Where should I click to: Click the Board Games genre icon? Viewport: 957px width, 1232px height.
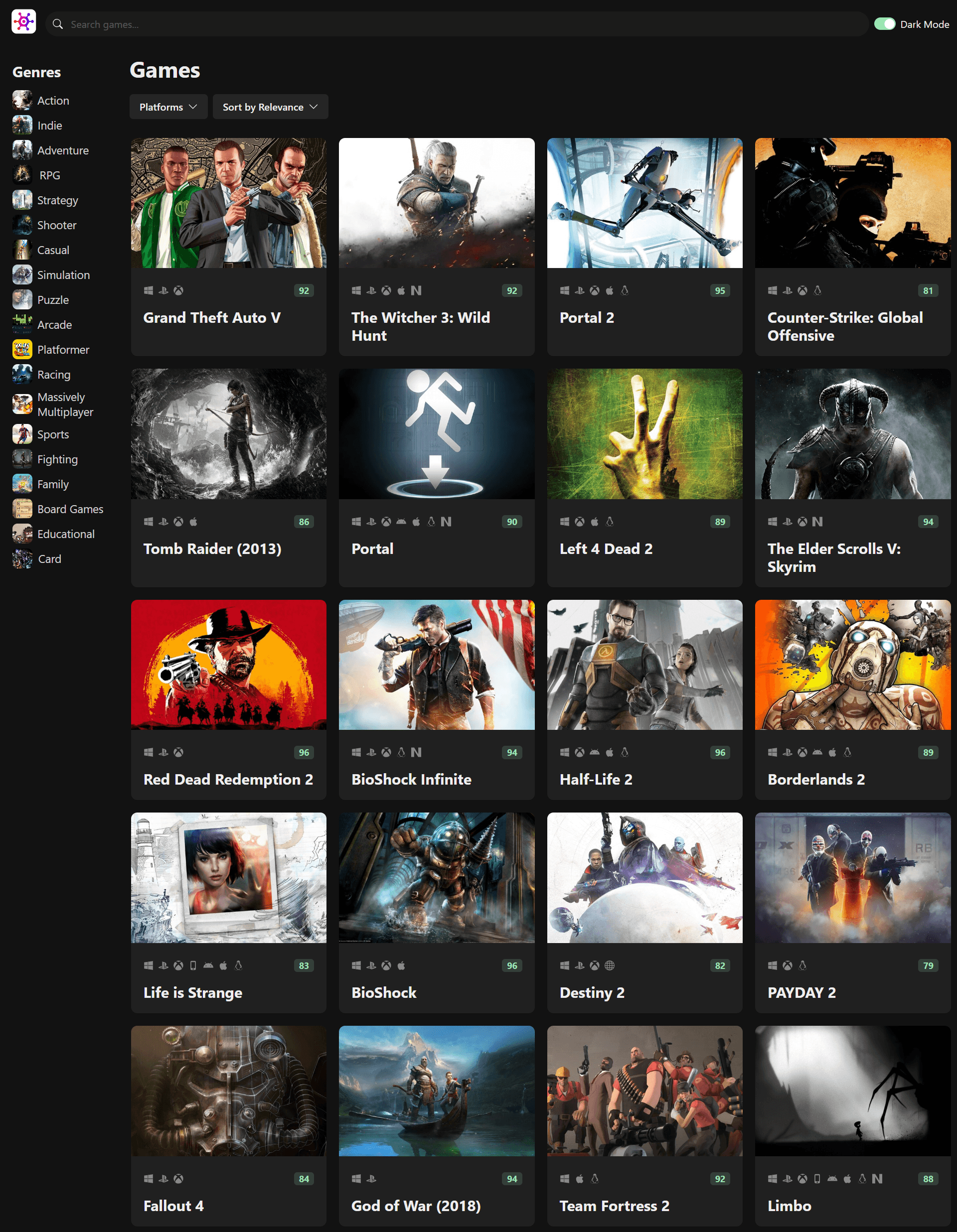[22, 508]
